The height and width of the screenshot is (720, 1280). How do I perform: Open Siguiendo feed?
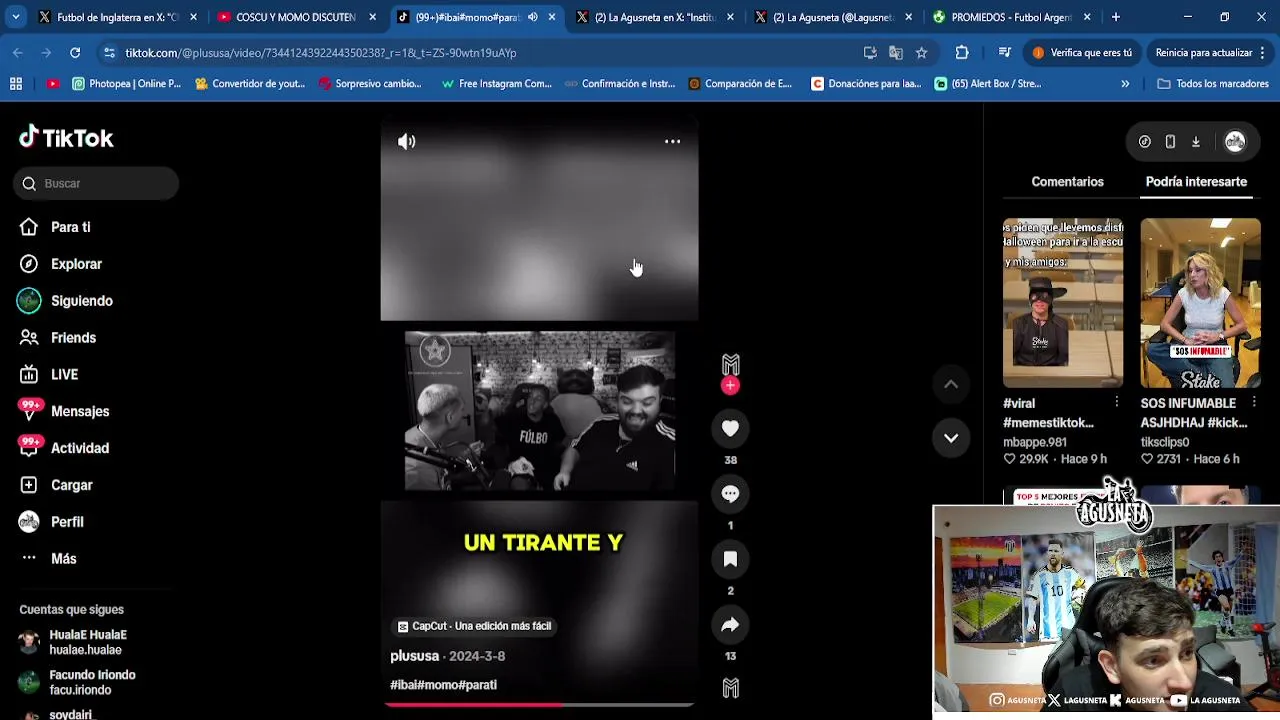(x=81, y=301)
